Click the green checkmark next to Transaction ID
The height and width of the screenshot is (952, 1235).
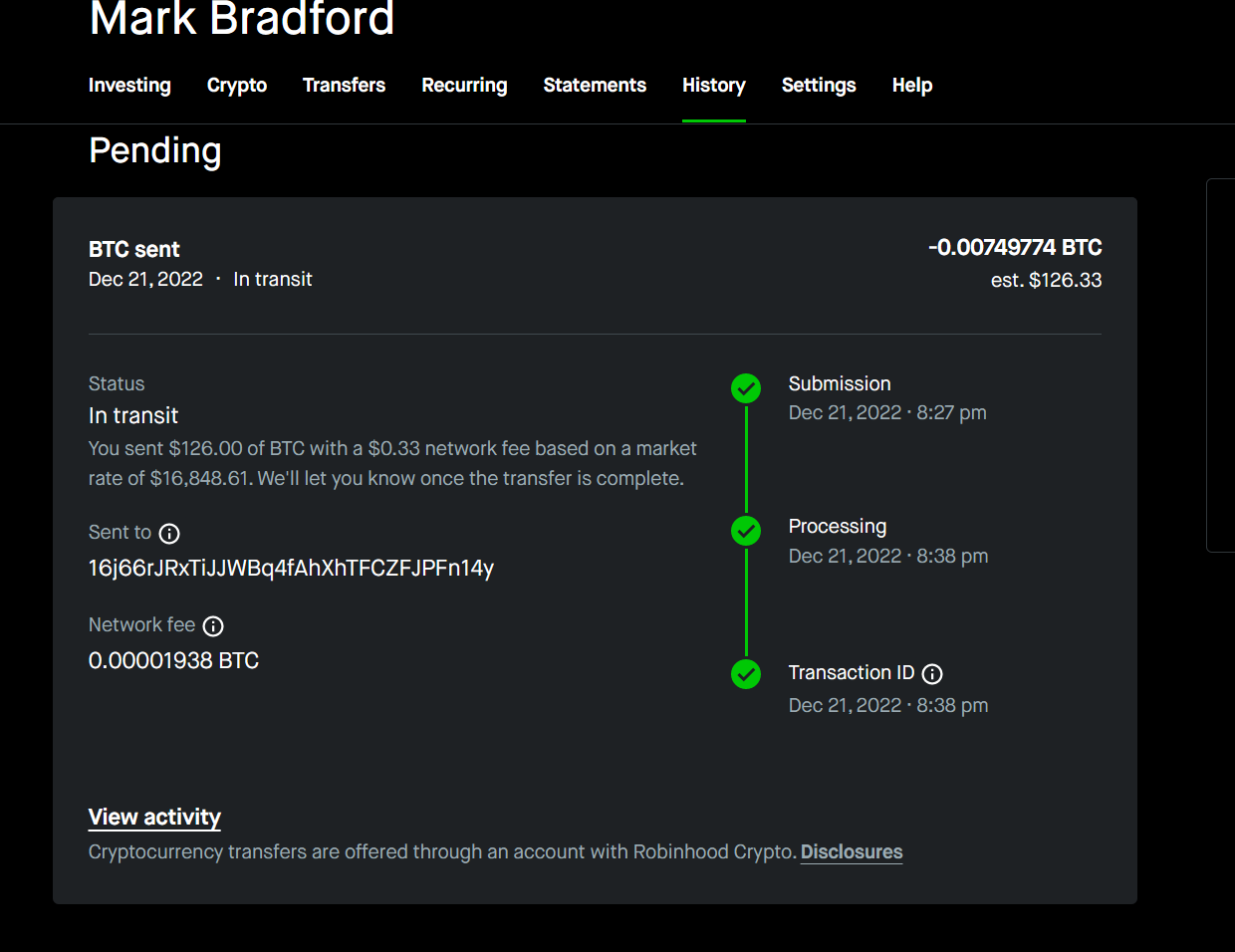click(x=746, y=674)
